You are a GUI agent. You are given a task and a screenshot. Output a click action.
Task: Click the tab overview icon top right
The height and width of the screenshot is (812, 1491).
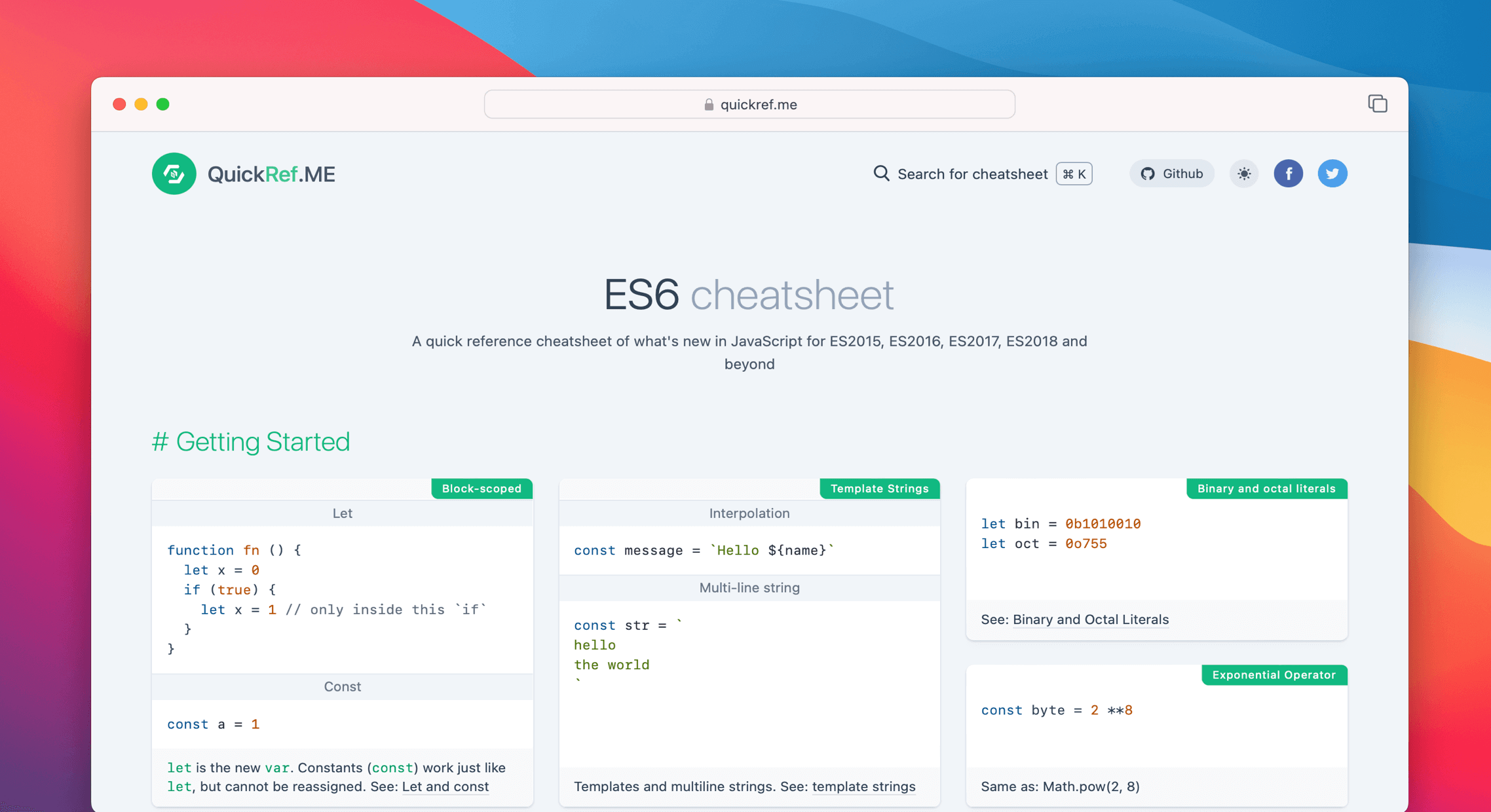(1378, 103)
